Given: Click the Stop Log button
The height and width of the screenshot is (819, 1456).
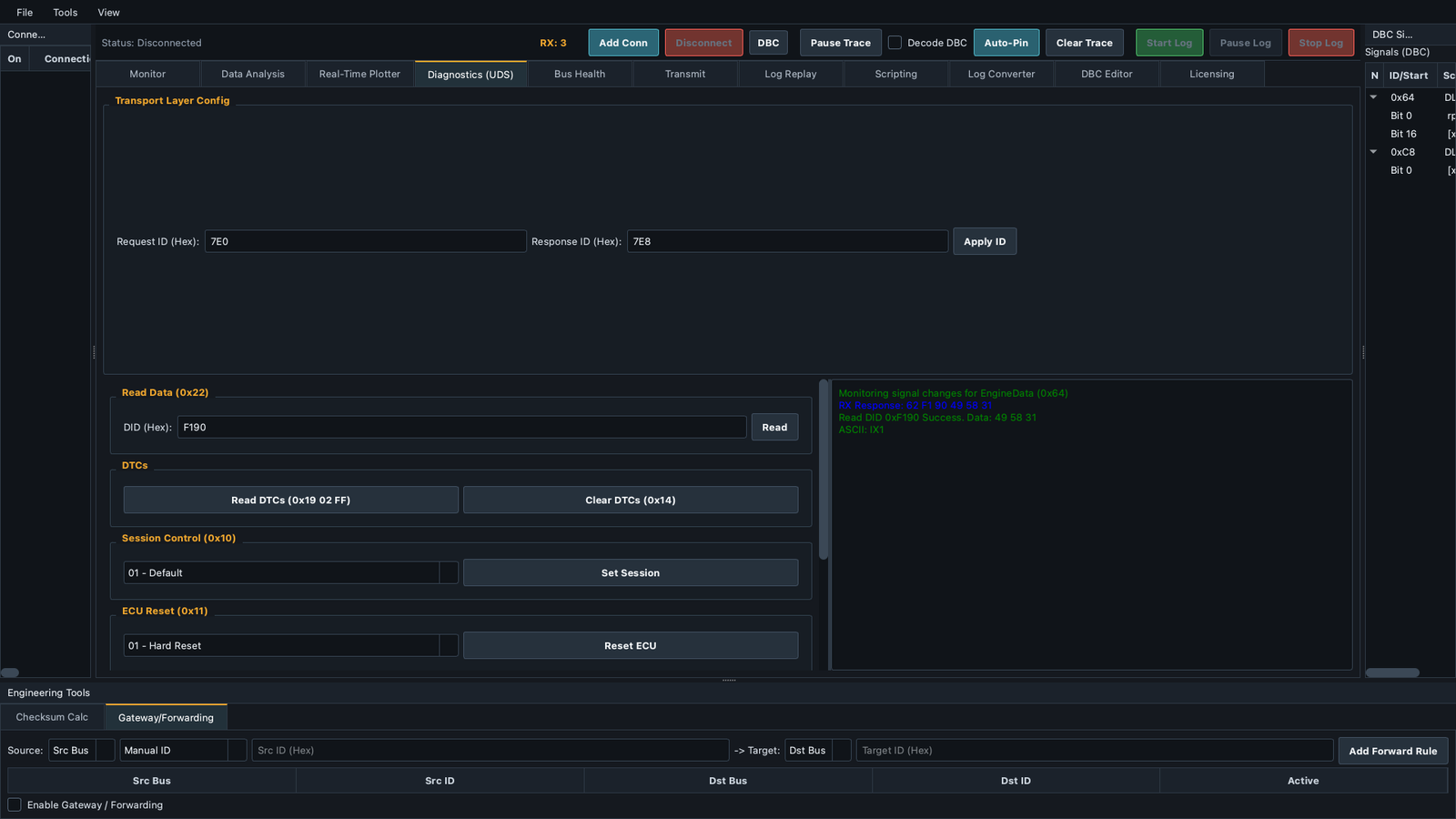Looking at the screenshot, I should click(1321, 43).
